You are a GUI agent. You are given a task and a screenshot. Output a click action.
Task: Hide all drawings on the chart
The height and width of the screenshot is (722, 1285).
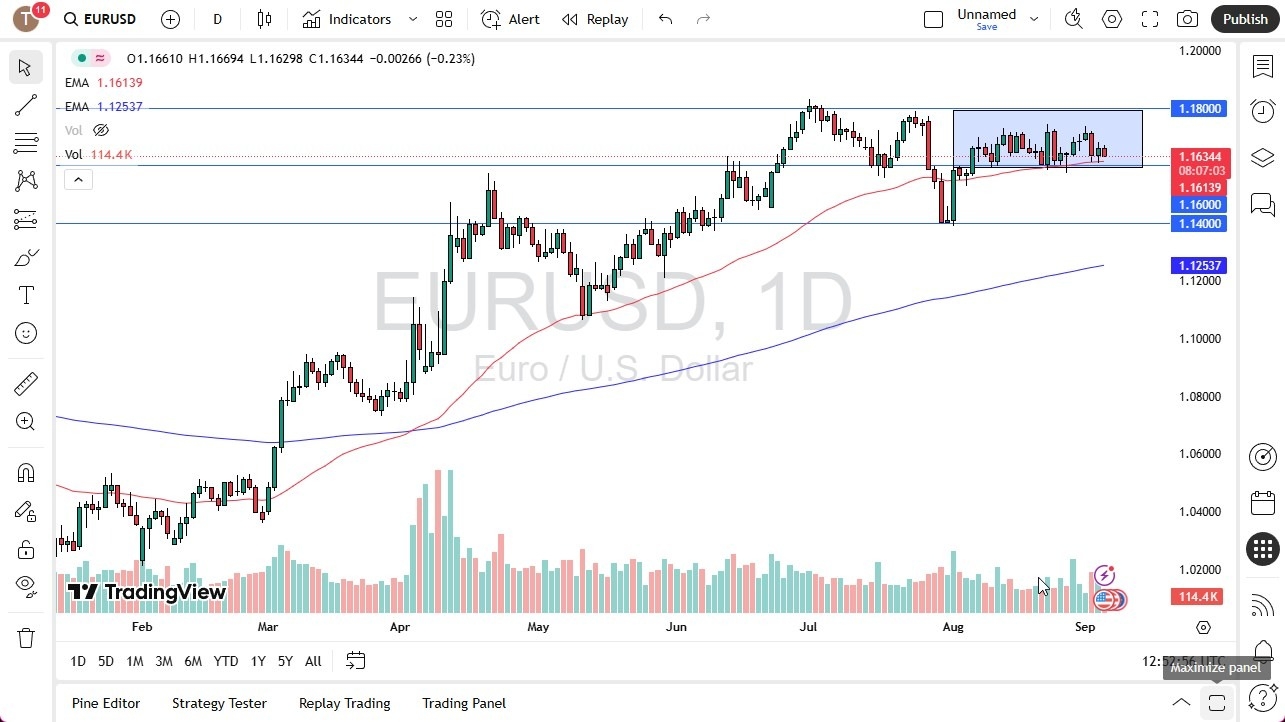(x=26, y=585)
